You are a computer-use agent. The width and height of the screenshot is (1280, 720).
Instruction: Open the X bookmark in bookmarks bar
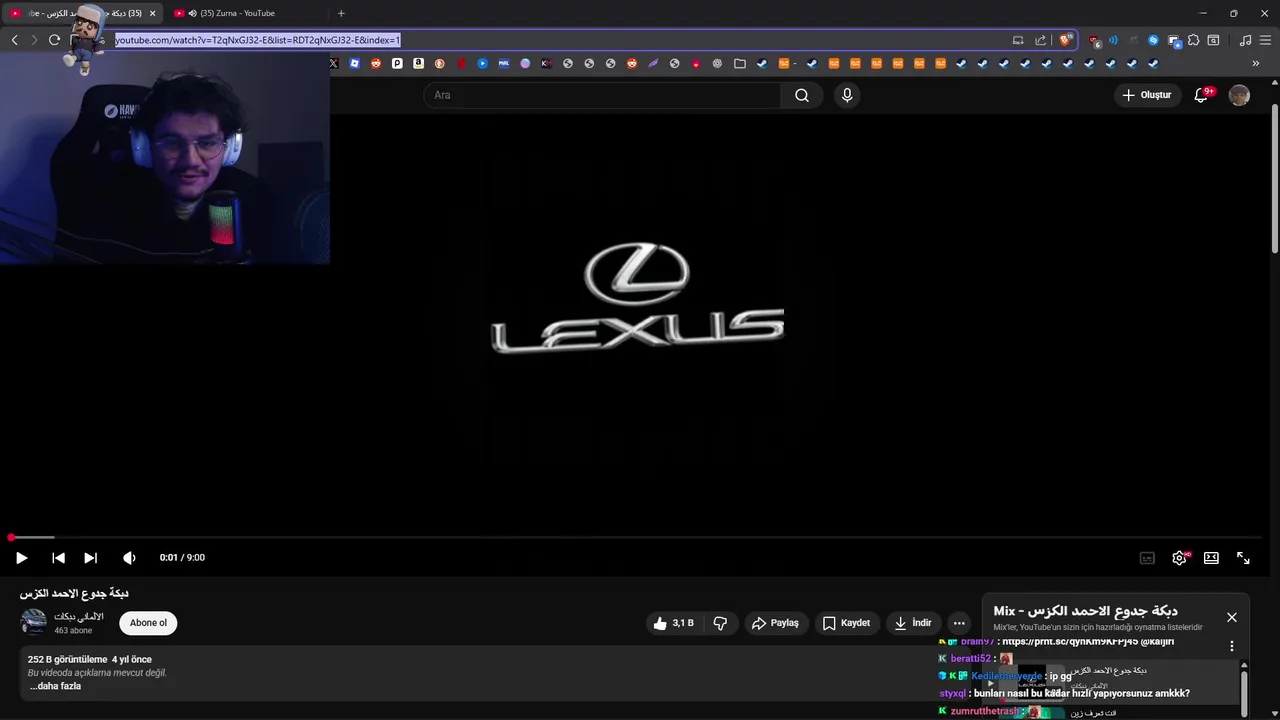point(334,63)
